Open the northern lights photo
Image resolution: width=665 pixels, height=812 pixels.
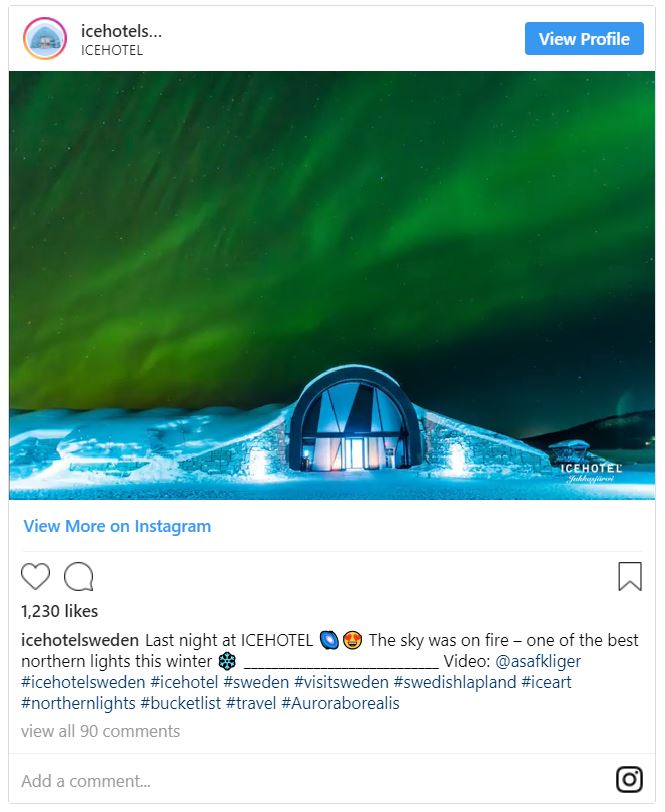[332, 285]
